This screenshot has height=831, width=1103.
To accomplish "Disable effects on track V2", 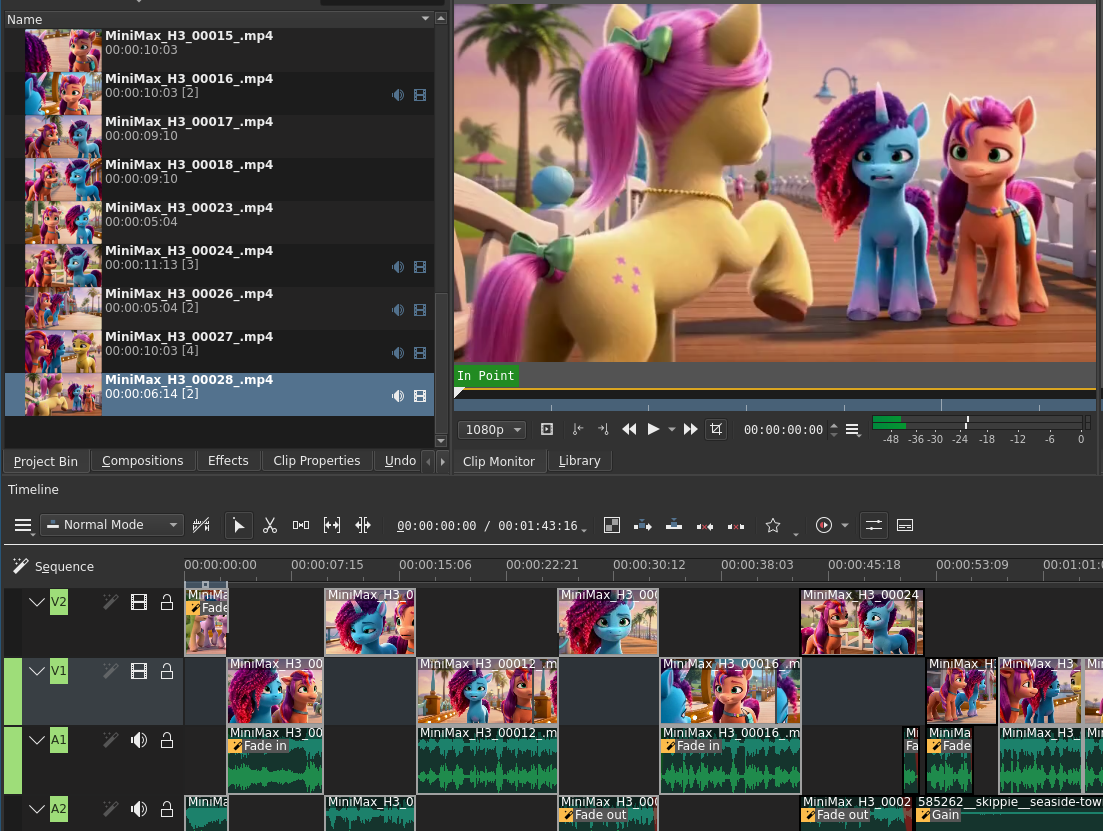I will [110, 602].
